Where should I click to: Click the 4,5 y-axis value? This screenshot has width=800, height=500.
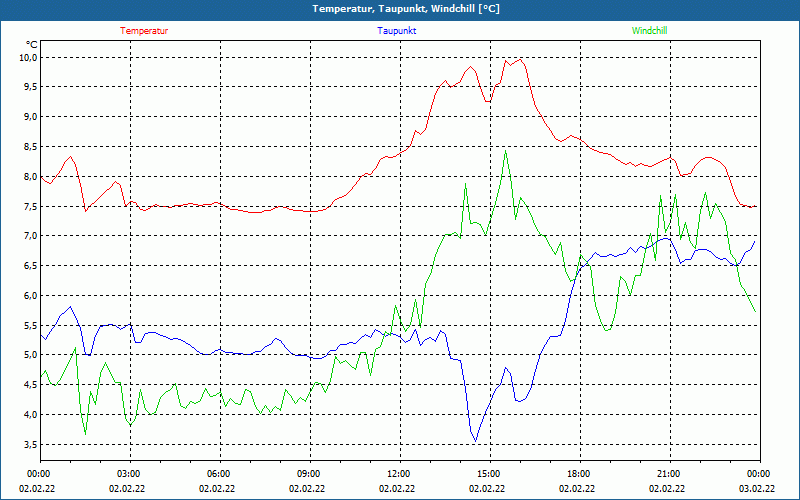[31, 385]
